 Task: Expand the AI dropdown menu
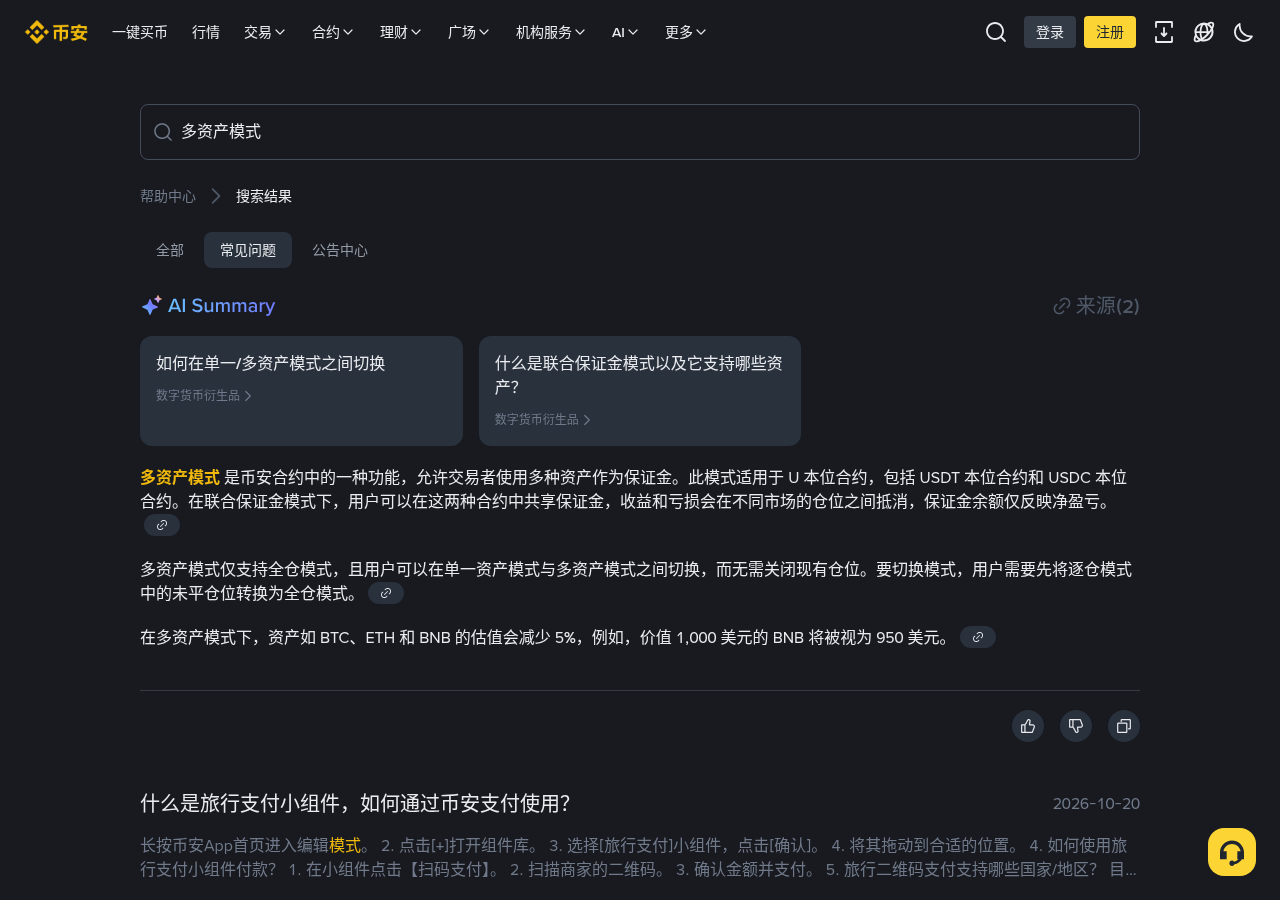(625, 32)
